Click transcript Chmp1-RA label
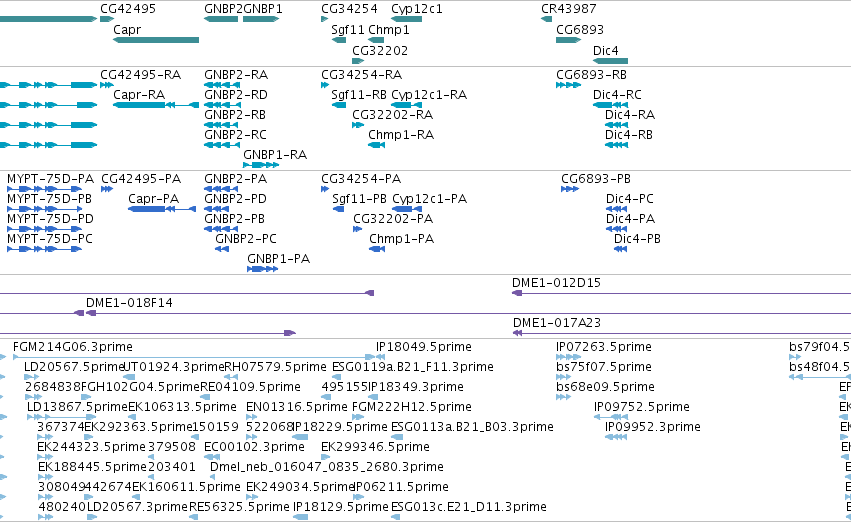The width and height of the screenshot is (851, 522). click(401, 135)
